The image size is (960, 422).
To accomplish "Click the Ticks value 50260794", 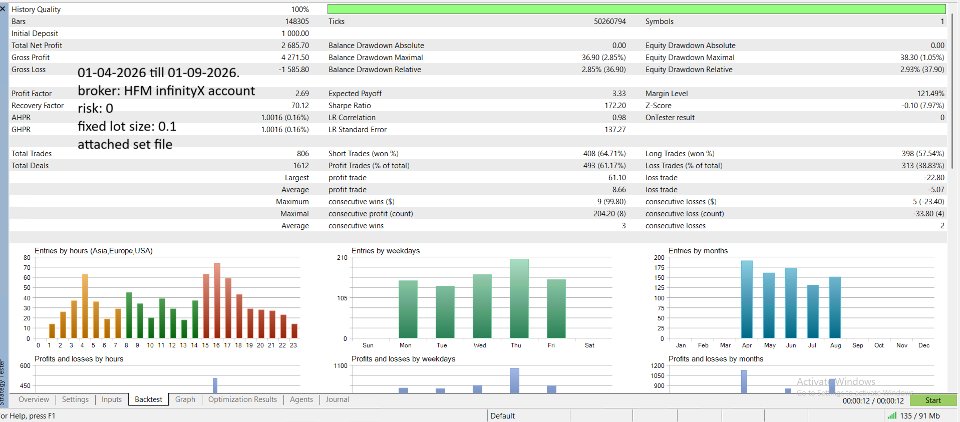I will click(x=610, y=21).
